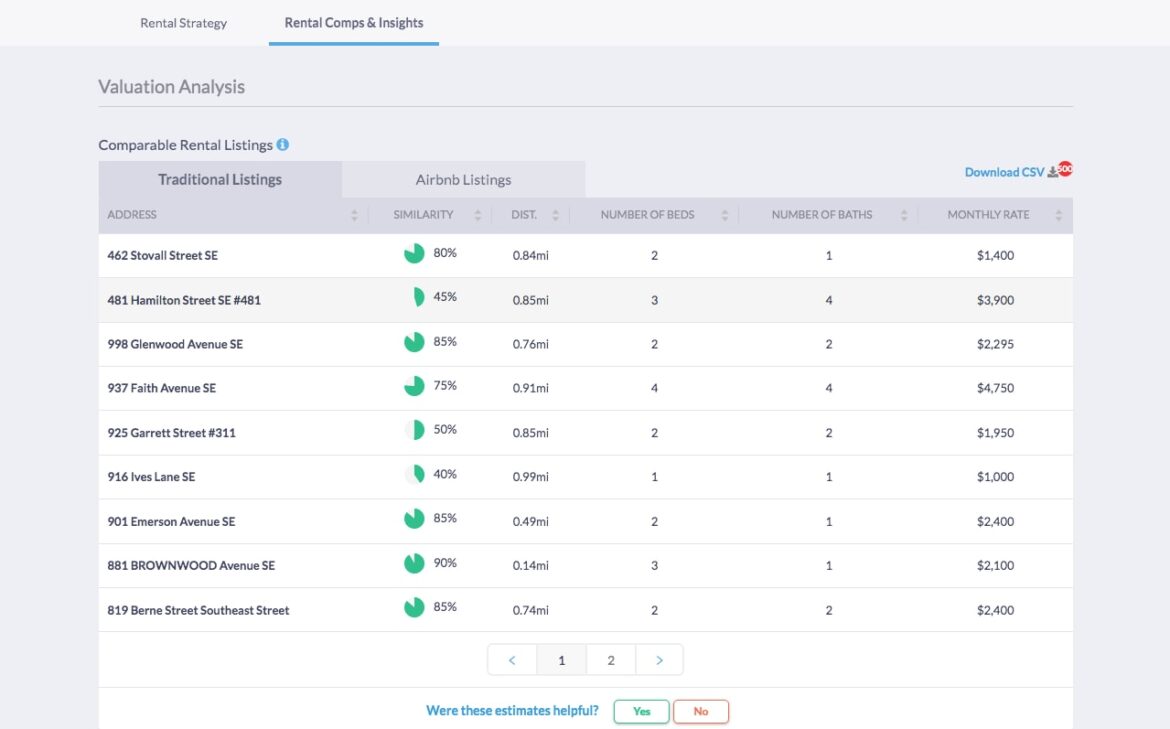1170x729 pixels.
Task: Click Yes for estimates helpful
Action: (x=641, y=711)
